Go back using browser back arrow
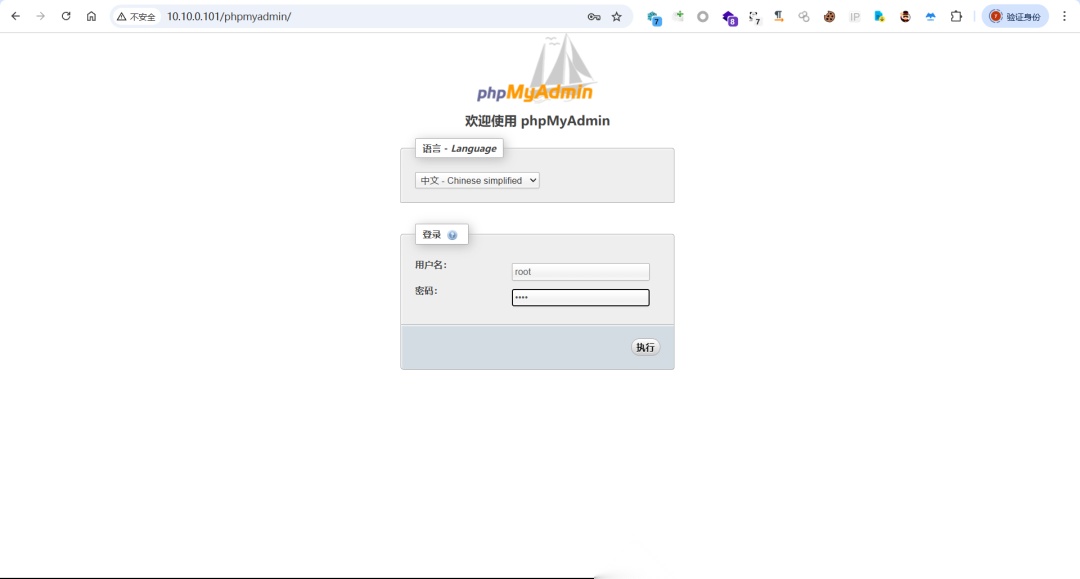 pyautogui.click(x=16, y=17)
